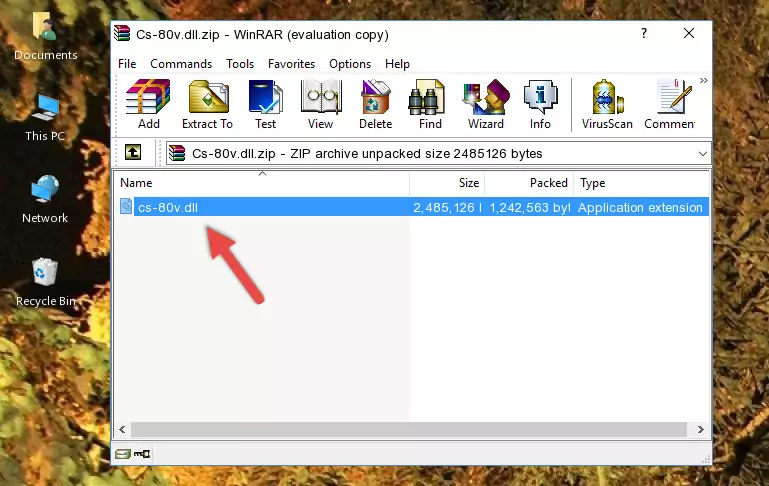Sort by the Name column header

coord(262,183)
